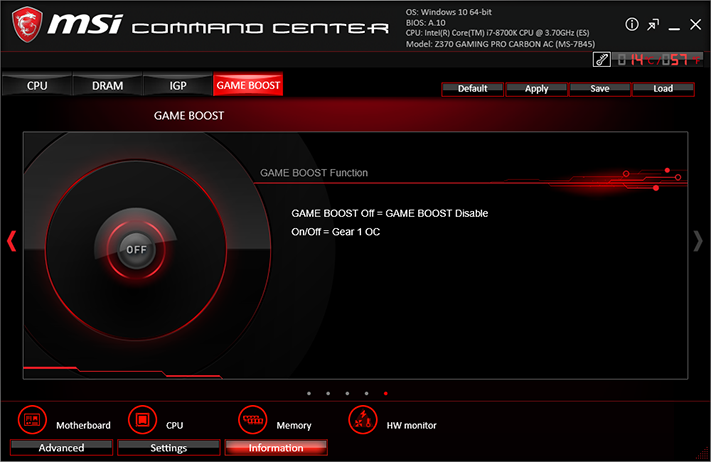The height and width of the screenshot is (462, 711).
Task: Open the Settings section
Action: pyautogui.click(x=169, y=447)
